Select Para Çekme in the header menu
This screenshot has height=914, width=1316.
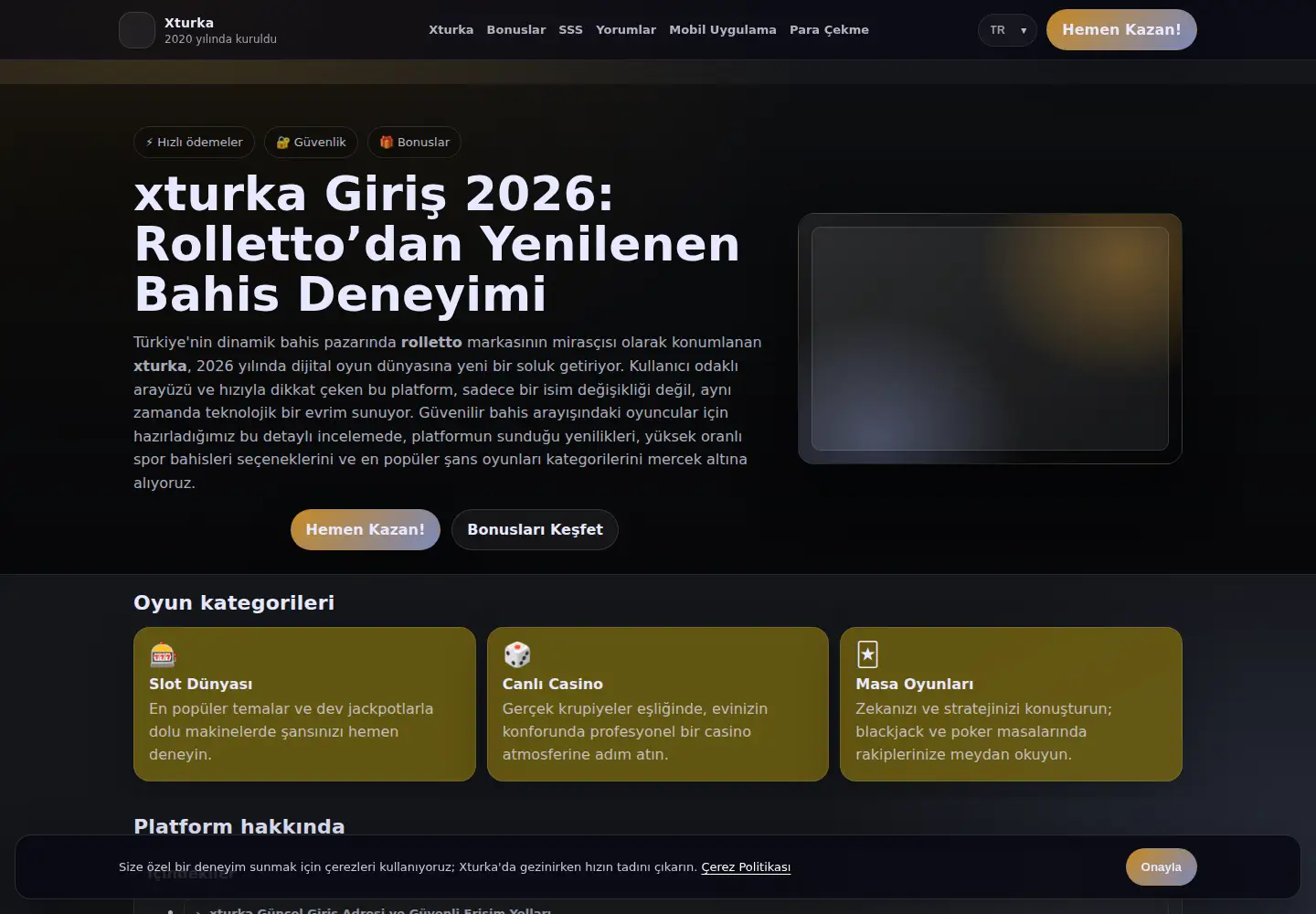829,30
